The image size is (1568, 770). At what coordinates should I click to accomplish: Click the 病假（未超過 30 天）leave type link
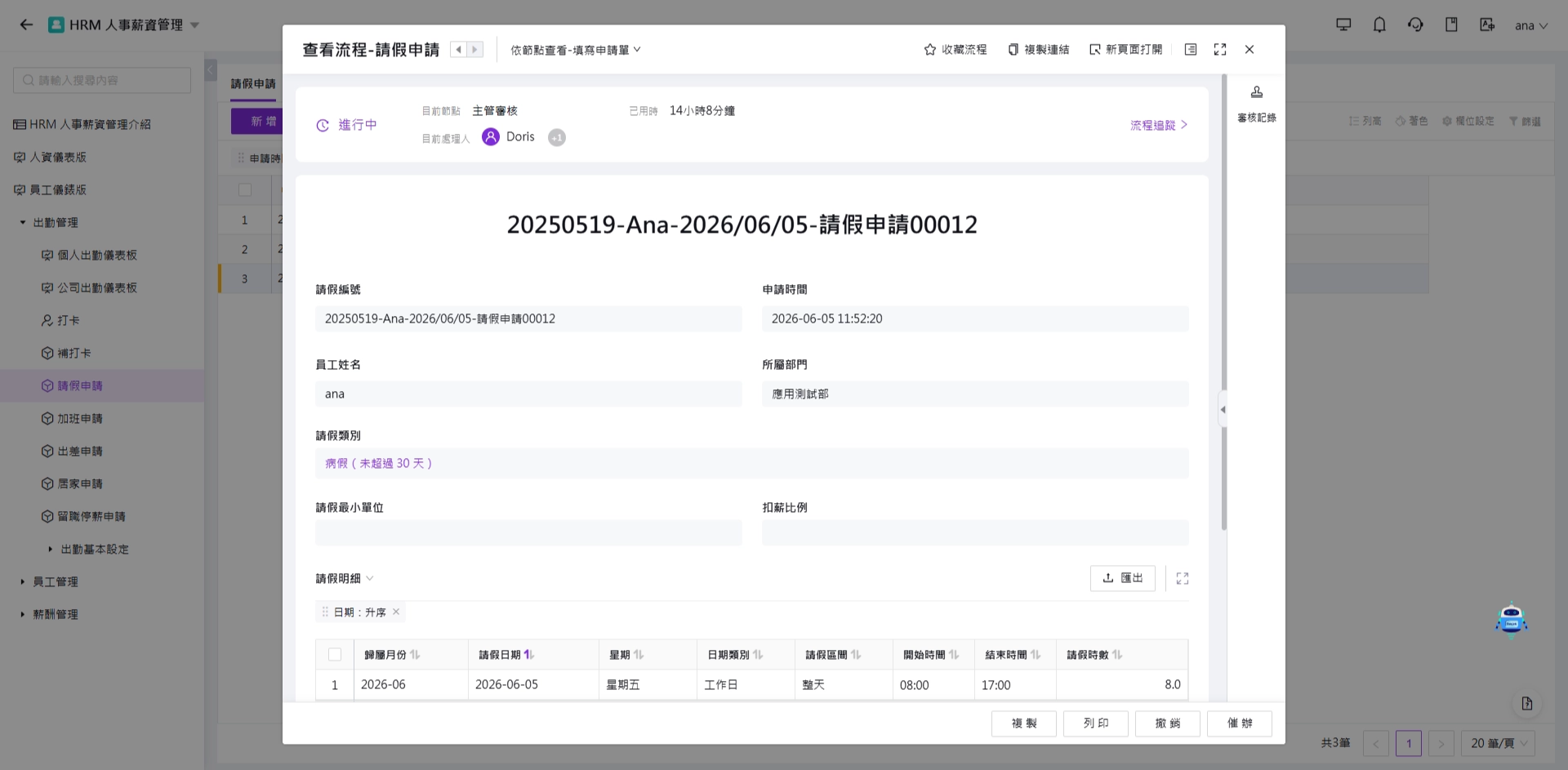click(x=379, y=463)
